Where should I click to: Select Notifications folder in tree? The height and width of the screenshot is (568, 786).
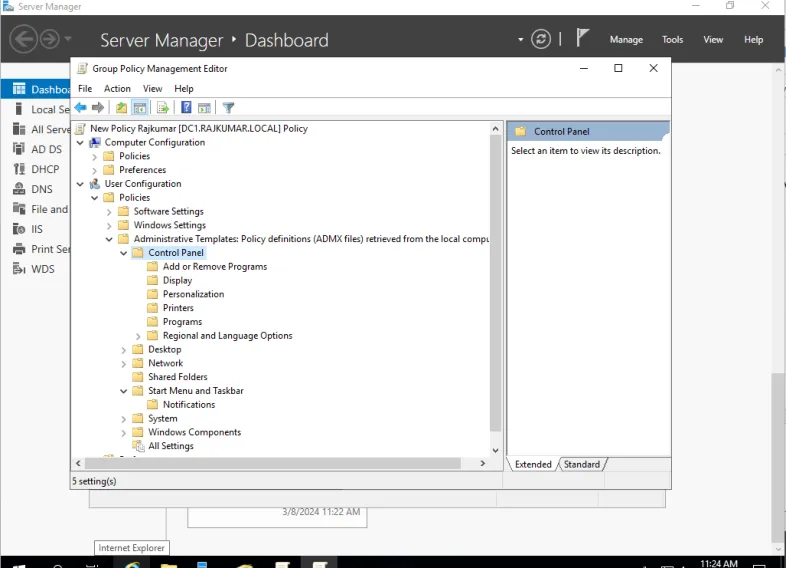pos(188,405)
